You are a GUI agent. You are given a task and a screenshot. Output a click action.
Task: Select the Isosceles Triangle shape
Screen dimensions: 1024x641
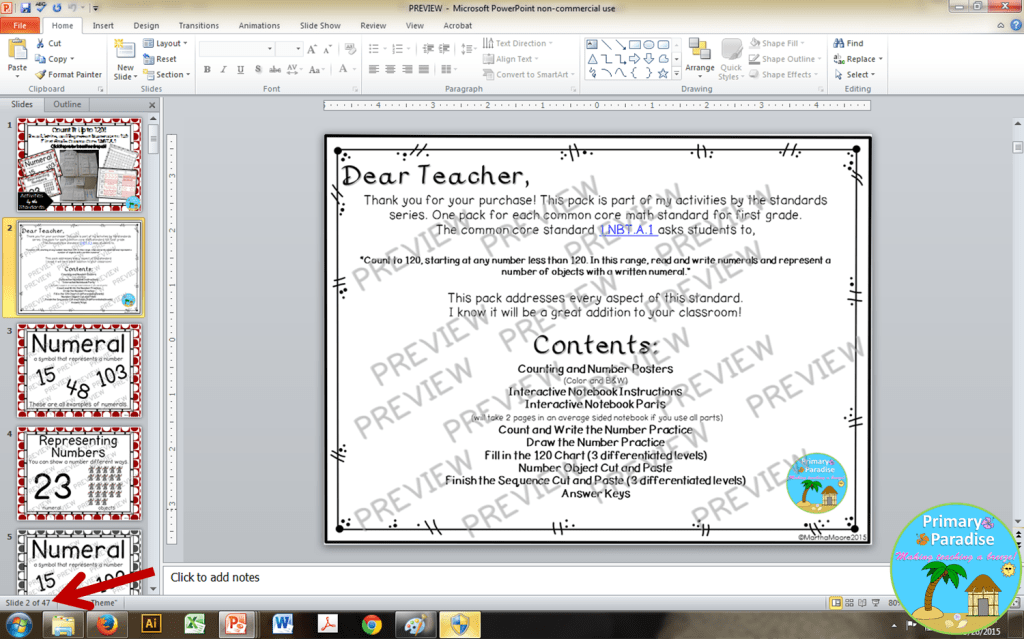[592, 59]
